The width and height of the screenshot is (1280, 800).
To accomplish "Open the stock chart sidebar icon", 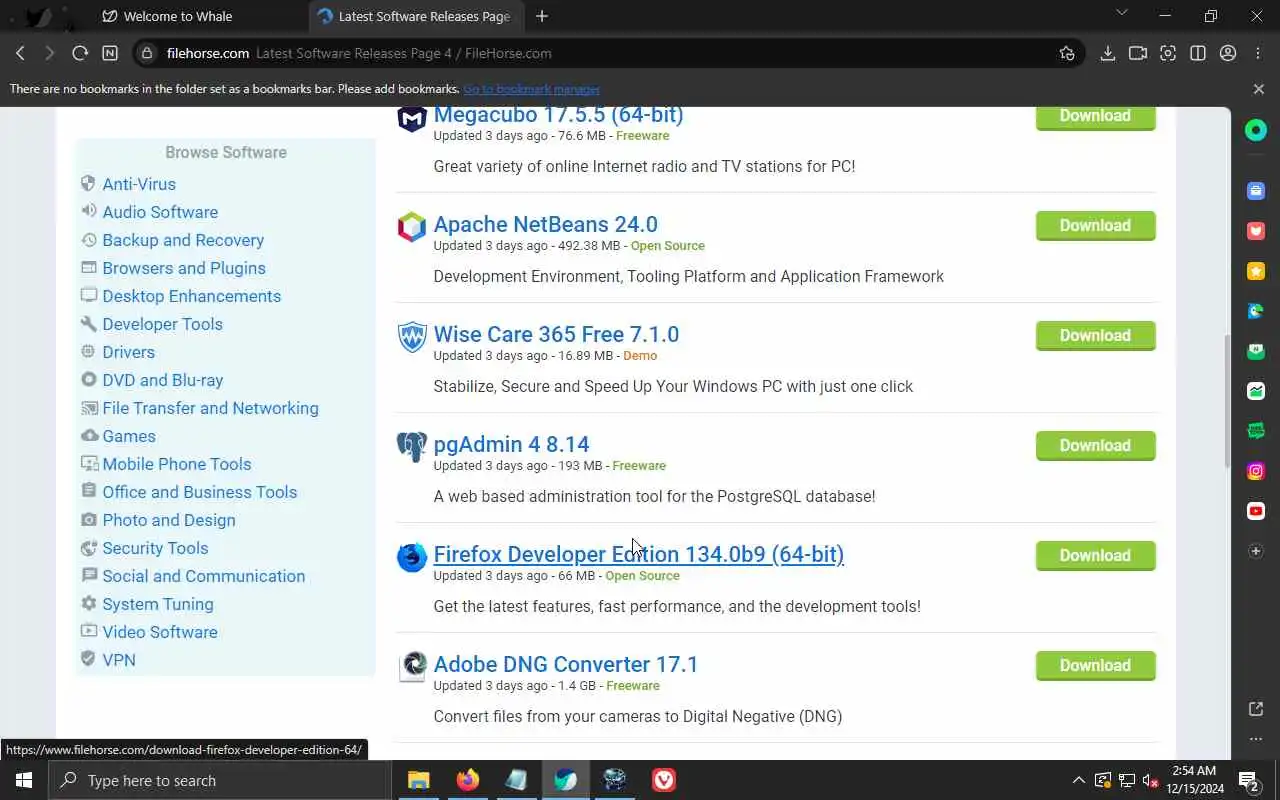I will pyautogui.click(x=1256, y=391).
